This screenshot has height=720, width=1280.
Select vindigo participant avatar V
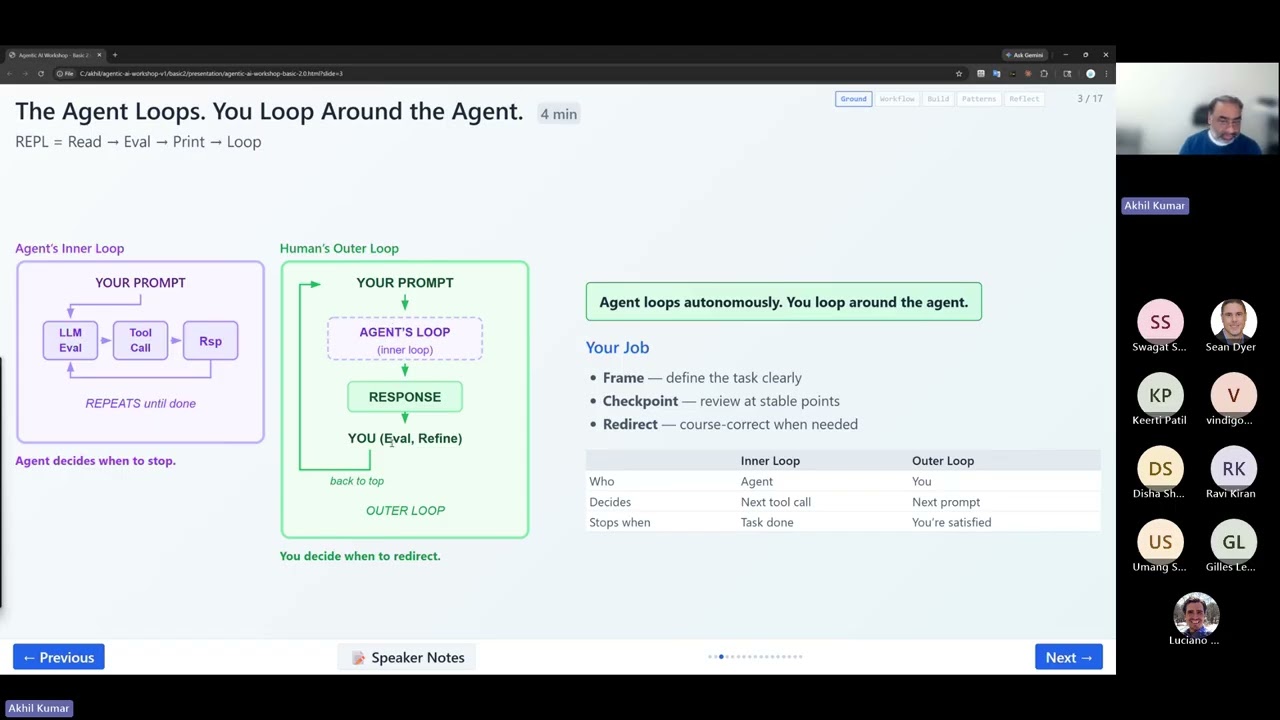(1233, 395)
